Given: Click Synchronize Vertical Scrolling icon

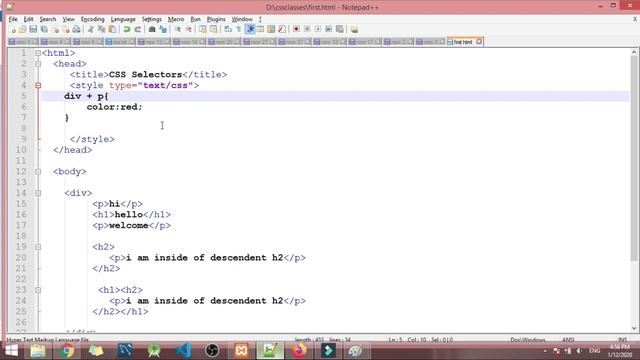Looking at the screenshot, I should pyautogui.click(x=203, y=29).
